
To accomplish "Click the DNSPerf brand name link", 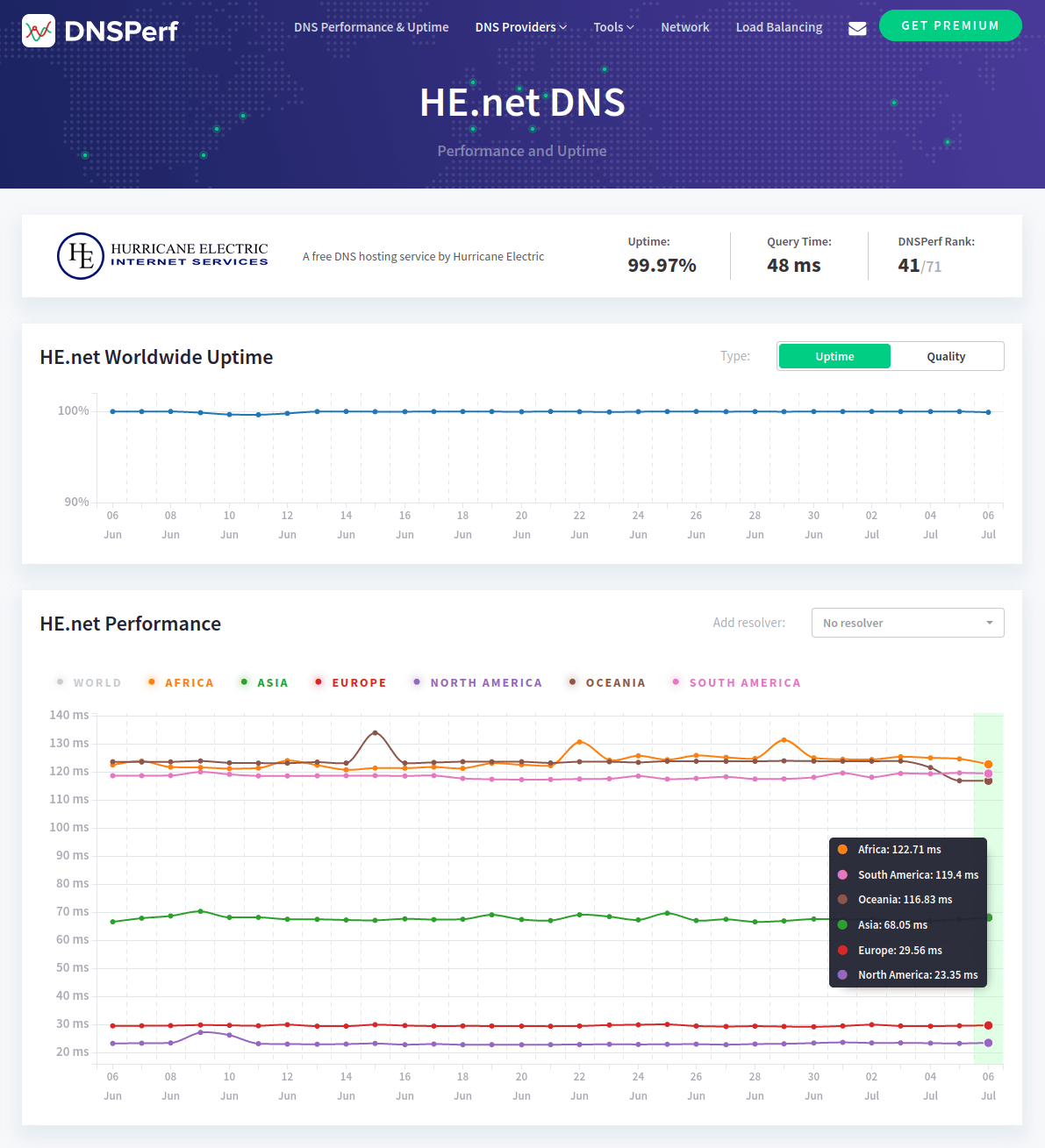I will pyautogui.click(x=121, y=32).
